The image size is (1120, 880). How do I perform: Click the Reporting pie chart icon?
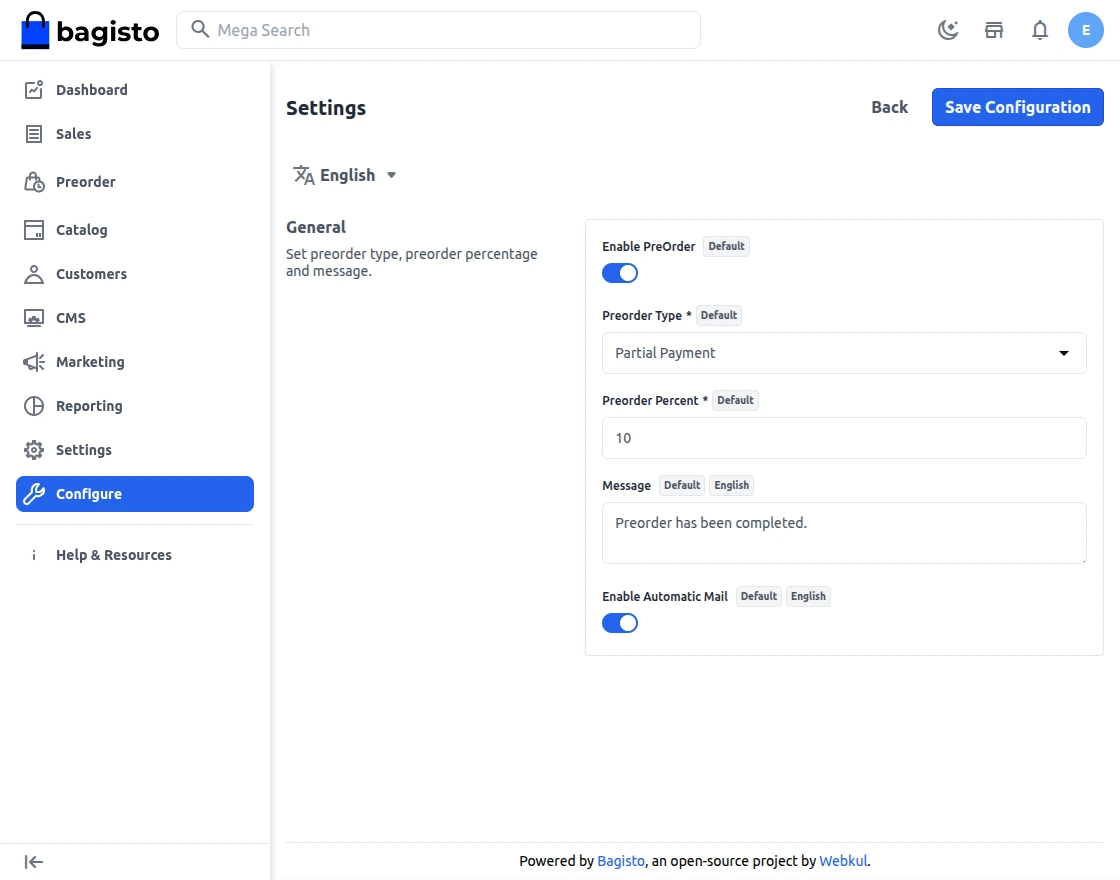pos(34,406)
